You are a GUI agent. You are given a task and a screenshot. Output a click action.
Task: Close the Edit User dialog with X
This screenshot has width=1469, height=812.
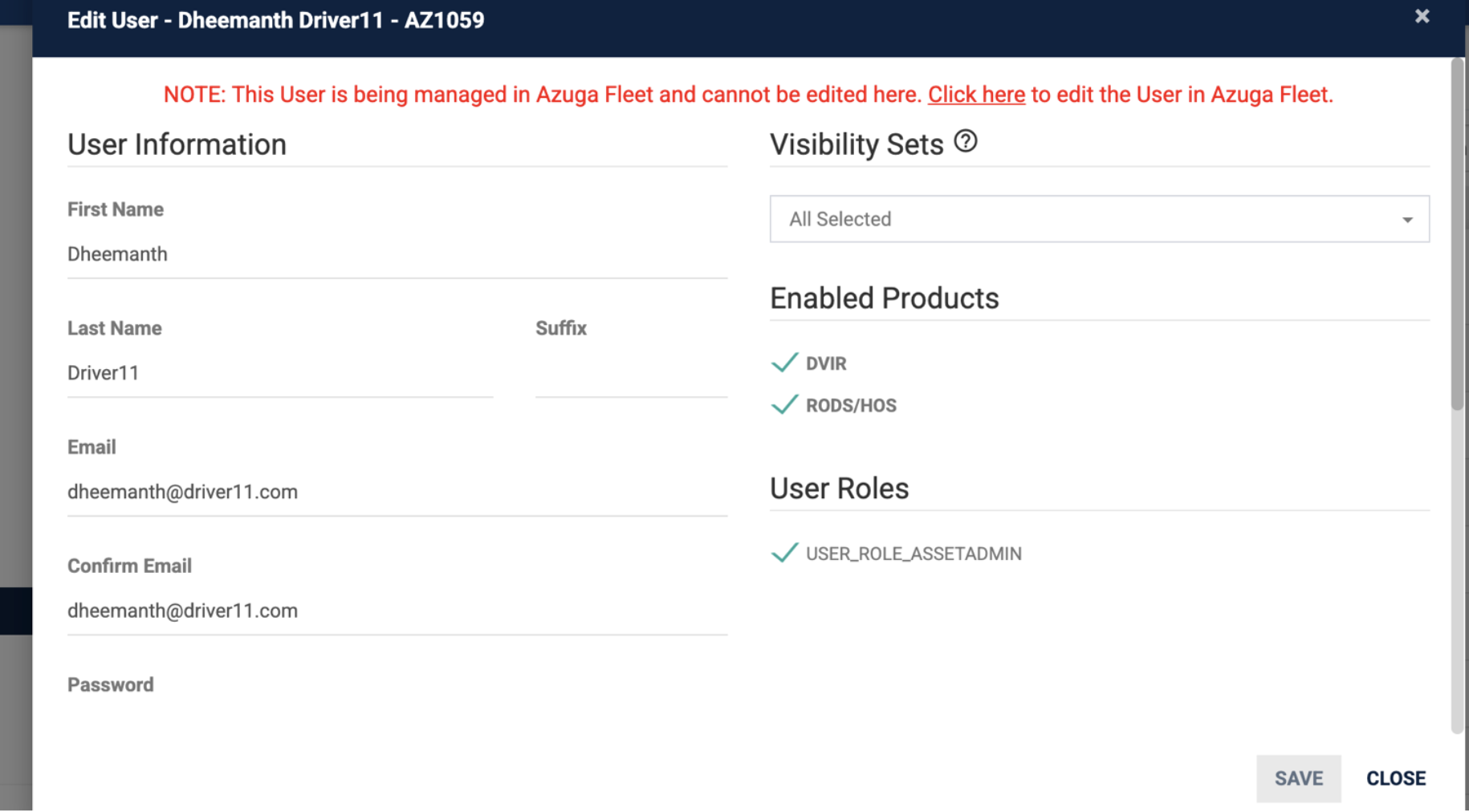click(1422, 17)
